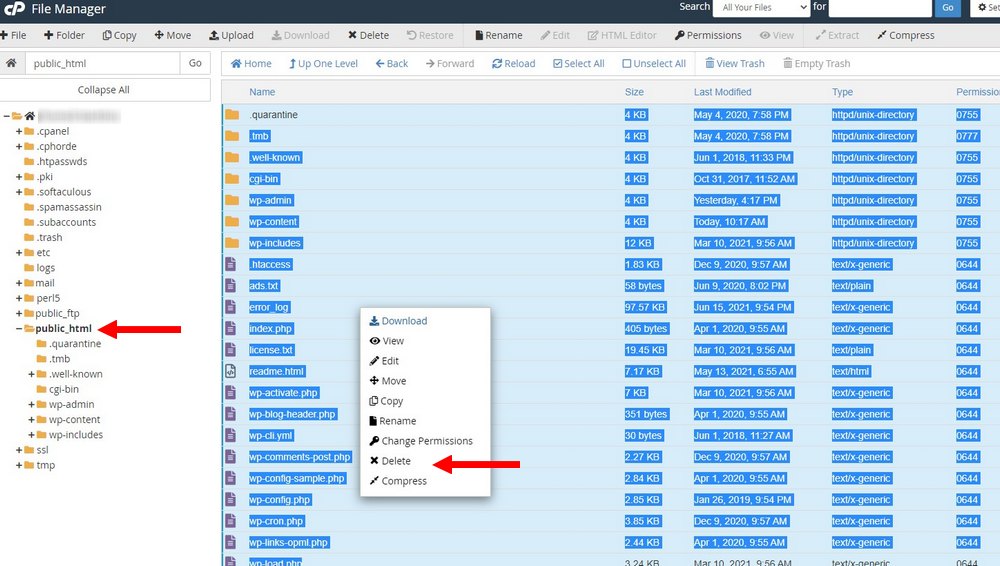Click the Unselect All checkbox button

click(654, 63)
